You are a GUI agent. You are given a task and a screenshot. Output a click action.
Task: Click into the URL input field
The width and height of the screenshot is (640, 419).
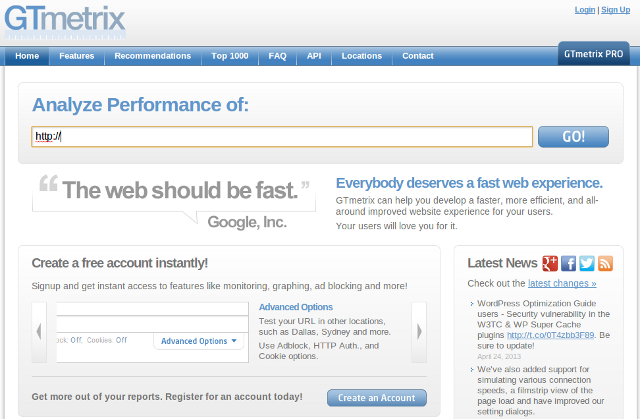click(281, 137)
